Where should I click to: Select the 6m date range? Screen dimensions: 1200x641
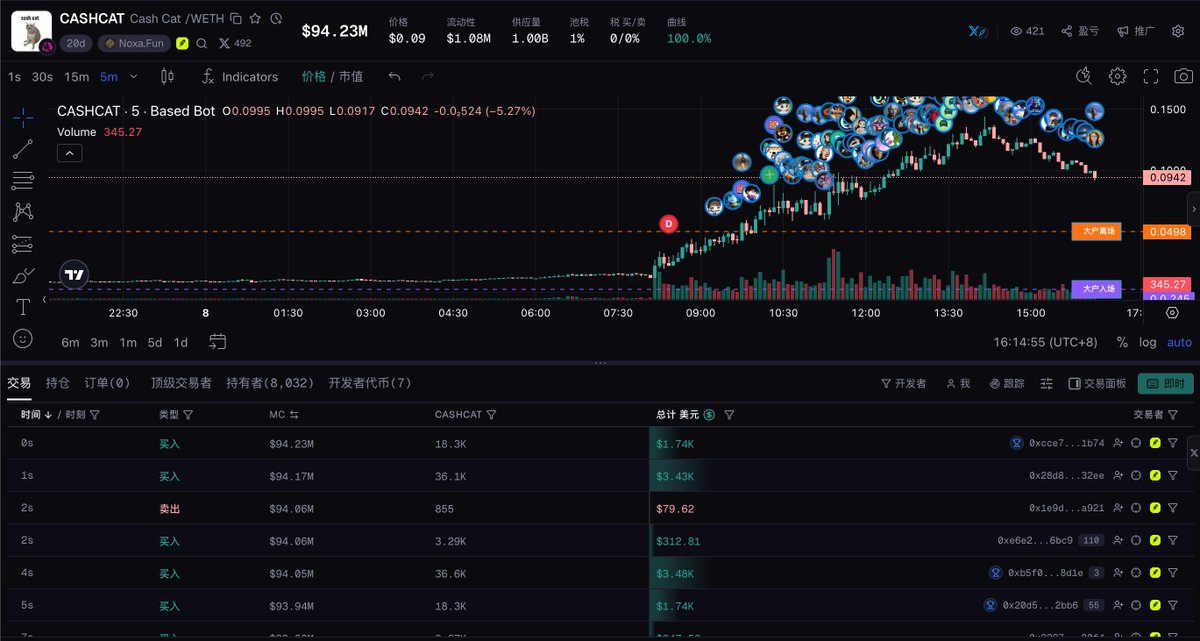tap(70, 342)
